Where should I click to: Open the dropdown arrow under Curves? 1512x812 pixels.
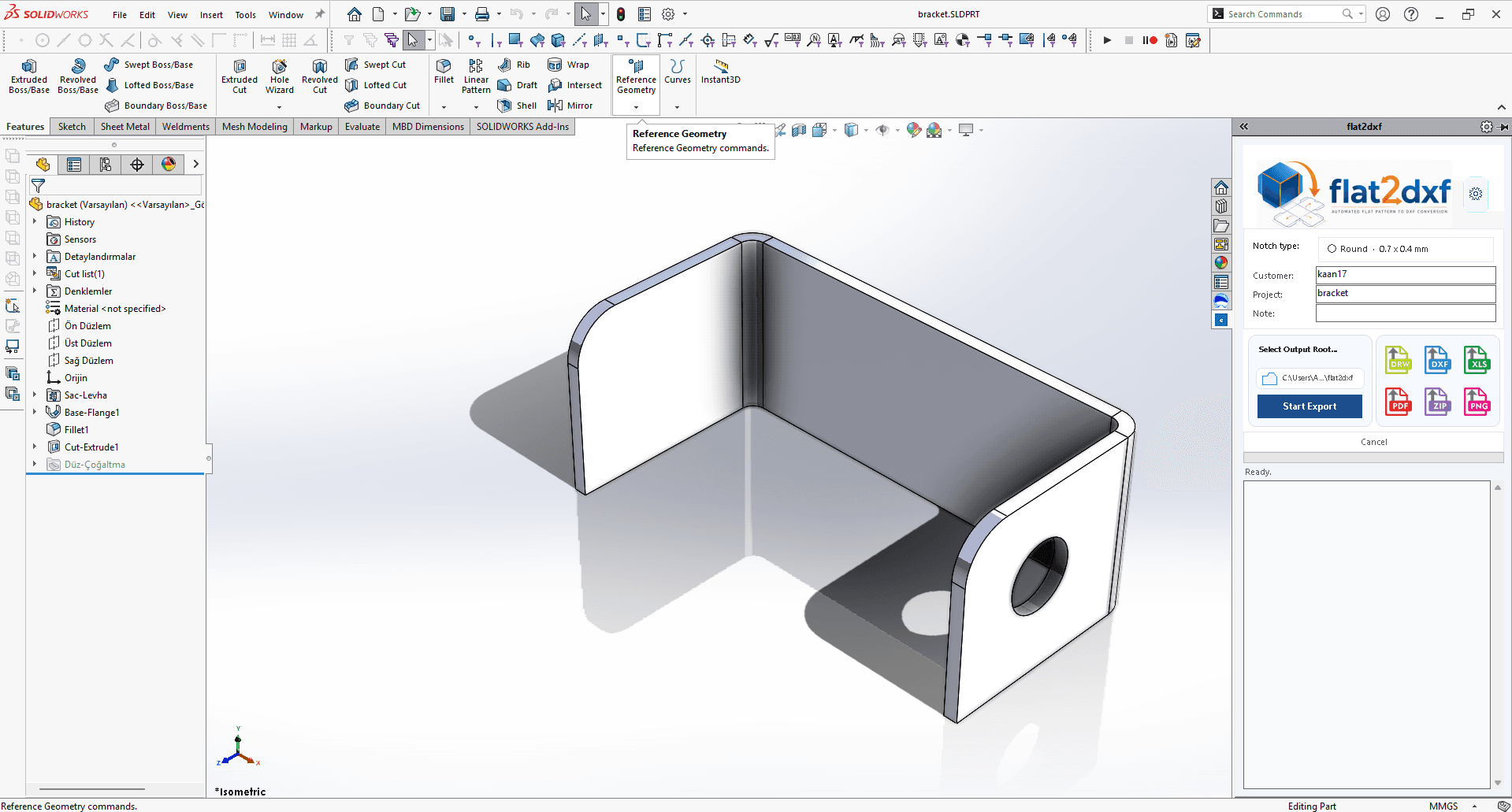pyautogui.click(x=678, y=107)
